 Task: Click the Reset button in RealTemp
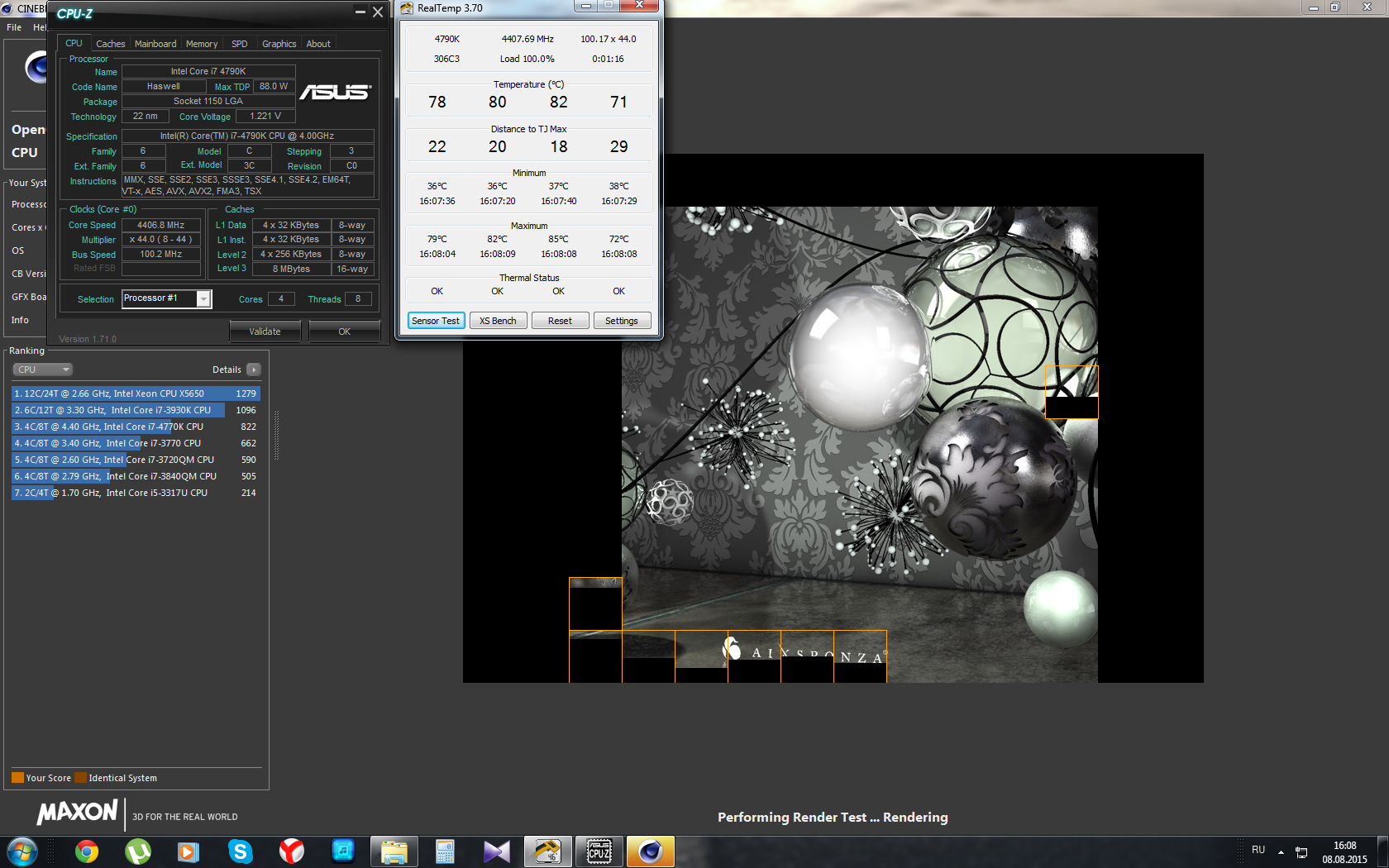(x=560, y=321)
